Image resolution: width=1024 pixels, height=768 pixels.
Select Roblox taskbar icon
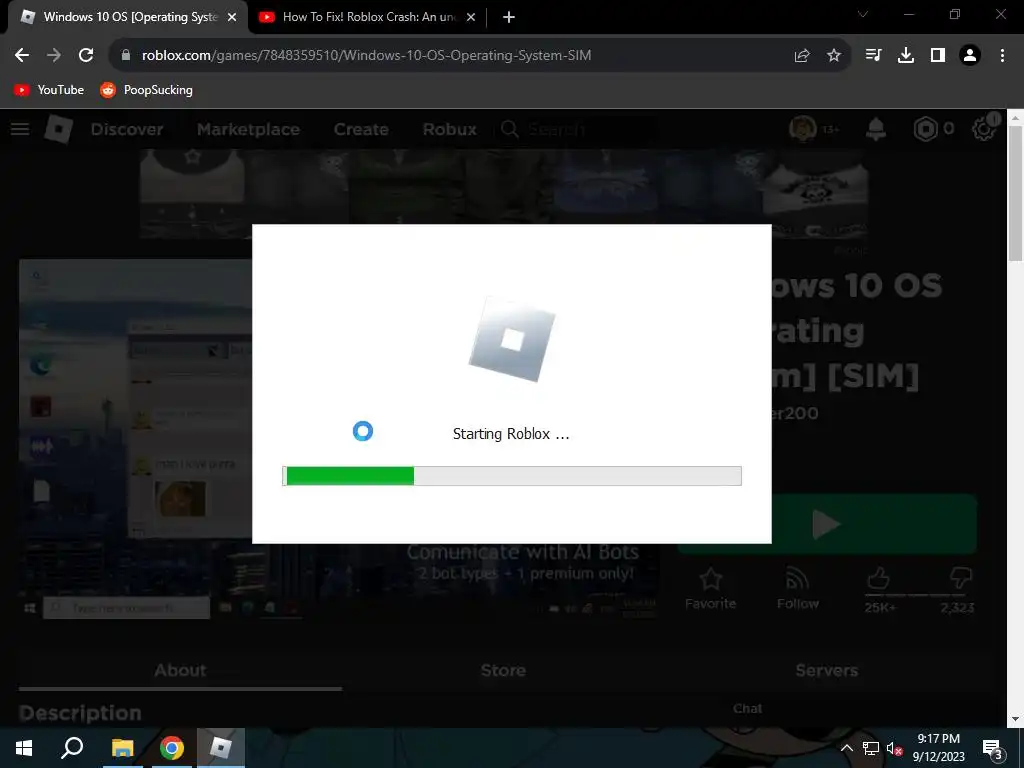tap(221, 748)
